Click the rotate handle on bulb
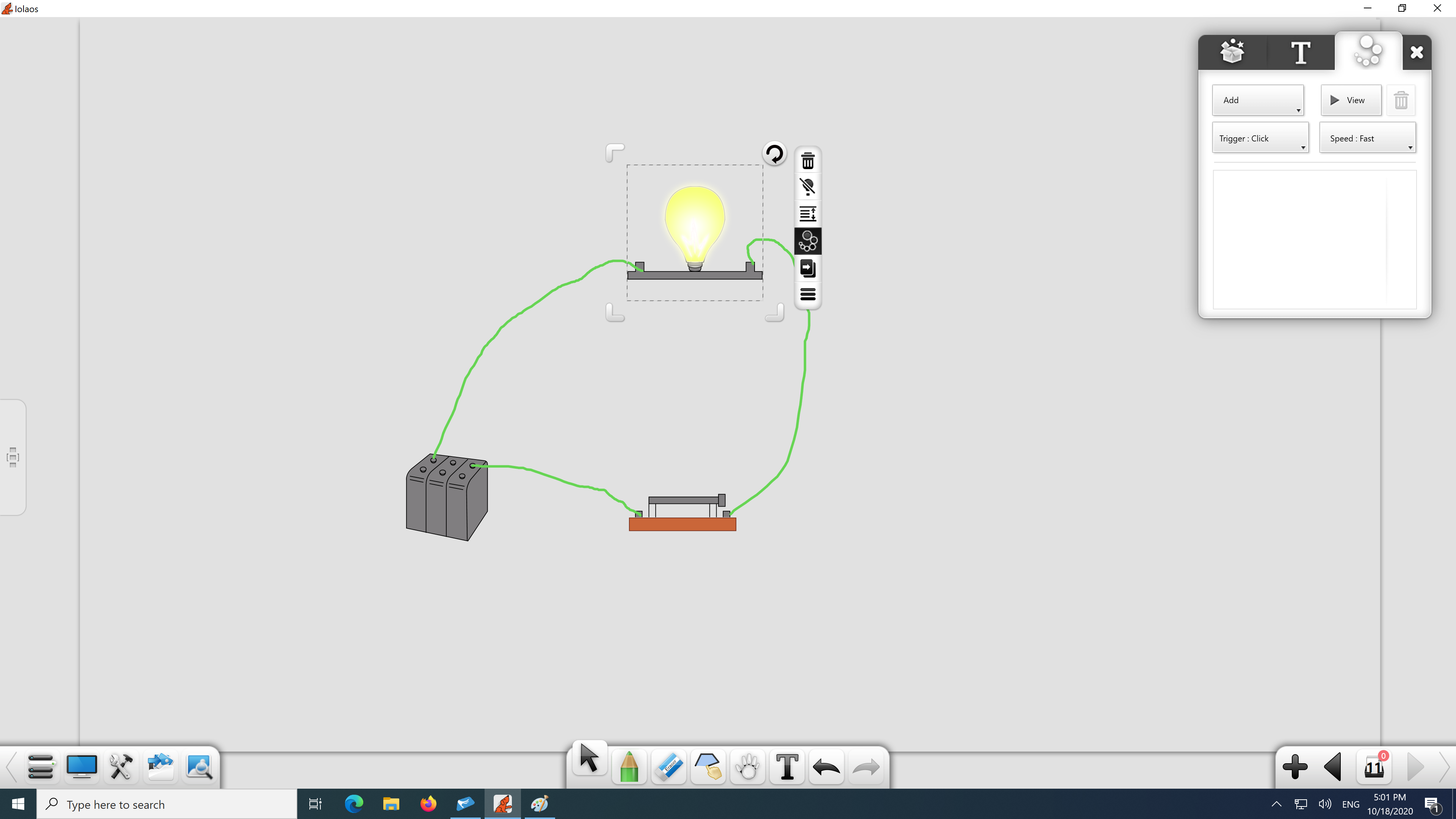The height and width of the screenshot is (819, 1456). 774,154
